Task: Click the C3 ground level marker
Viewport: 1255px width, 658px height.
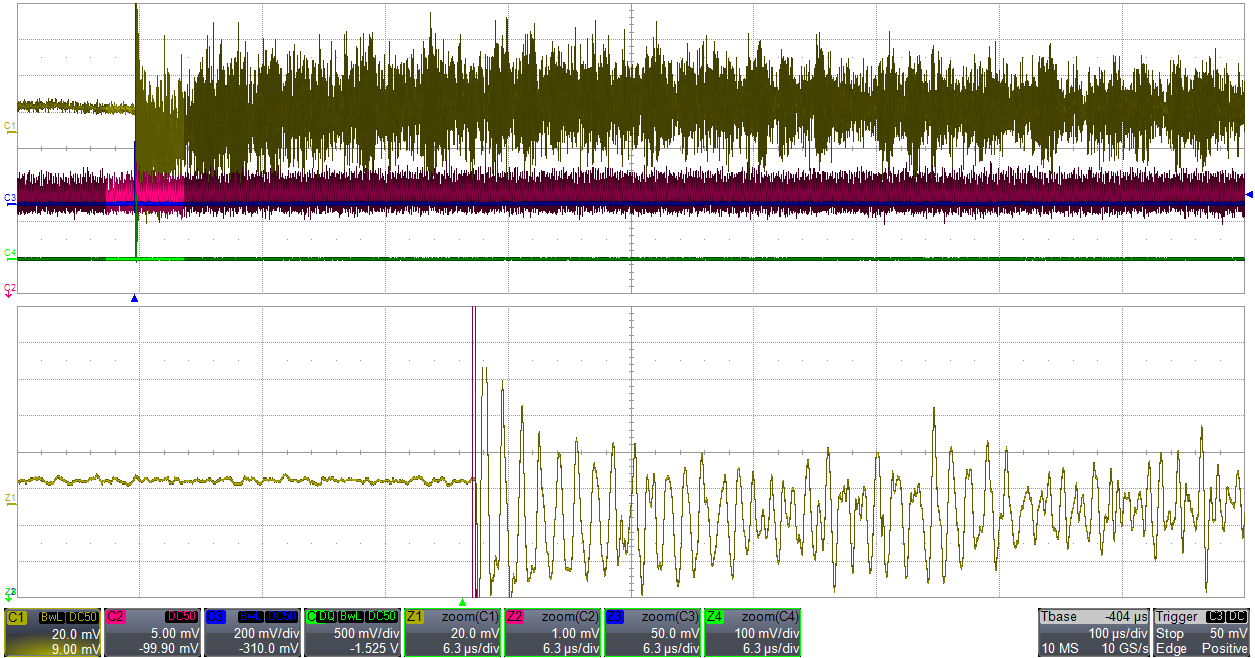Action: pyautogui.click(x=10, y=199)
